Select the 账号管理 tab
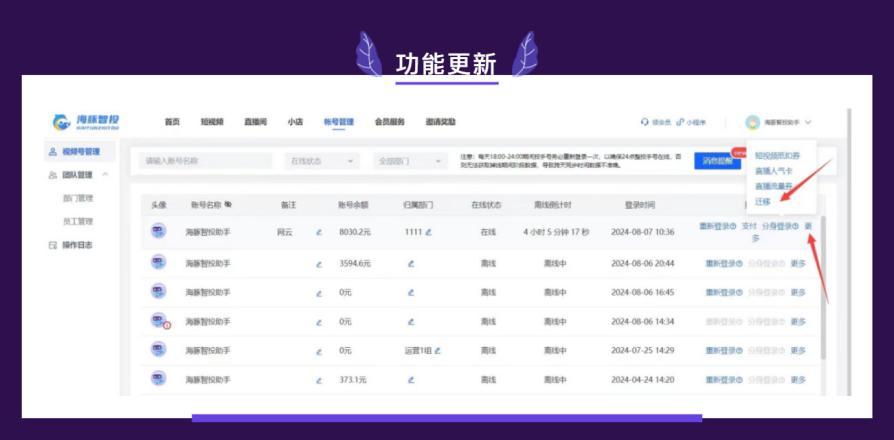894x440 pixels. 339,122
